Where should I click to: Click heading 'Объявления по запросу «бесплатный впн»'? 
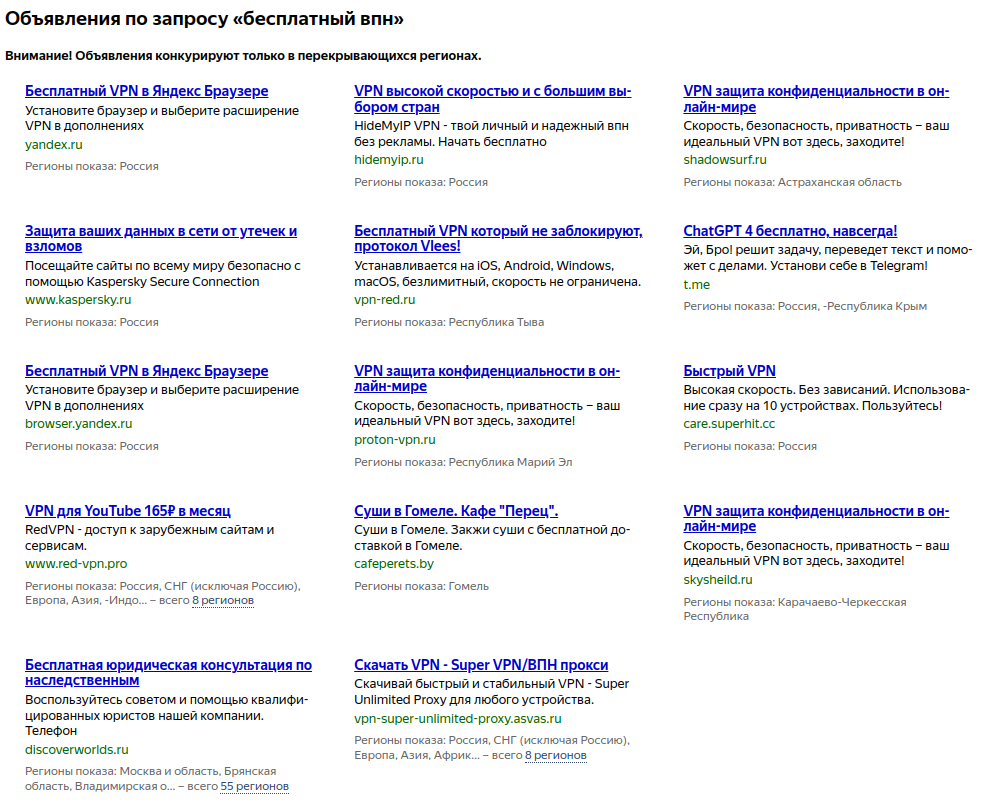[x=205, y=19]
